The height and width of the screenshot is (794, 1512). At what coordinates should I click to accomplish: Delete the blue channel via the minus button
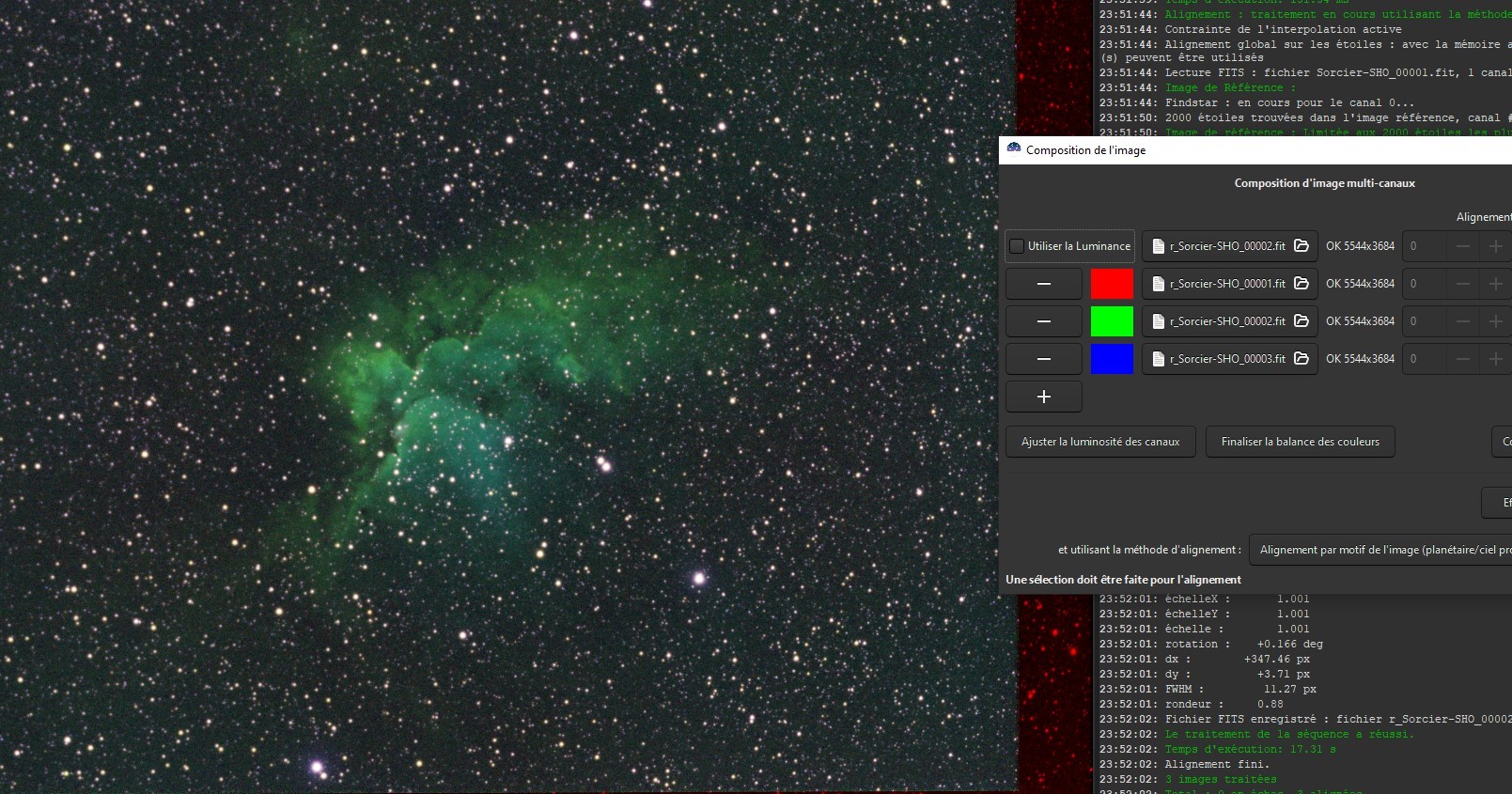1043,359
